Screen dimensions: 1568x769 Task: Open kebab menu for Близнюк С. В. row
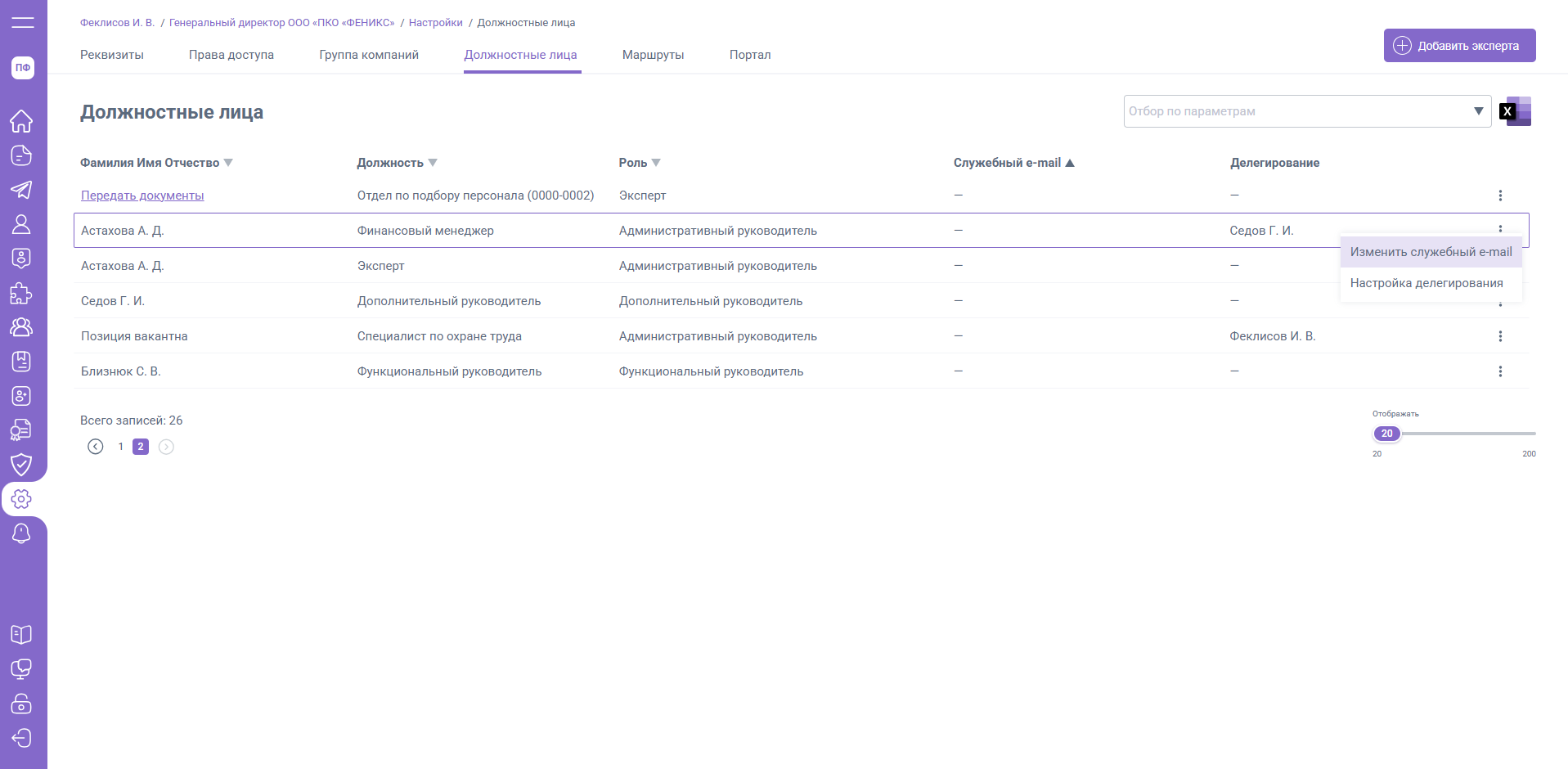(x=1500, y=371)
